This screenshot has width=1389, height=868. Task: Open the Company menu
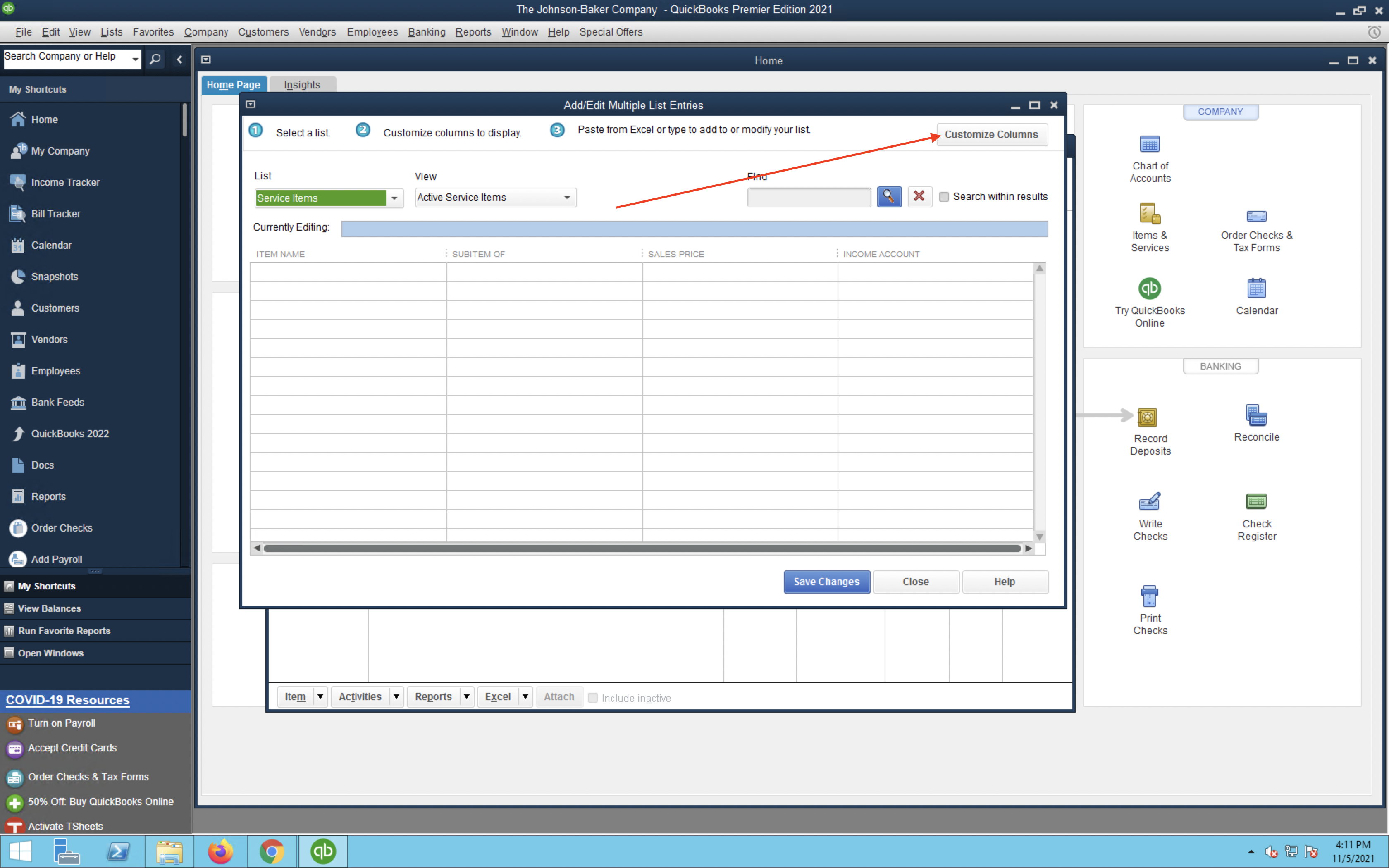click(206, 32)
